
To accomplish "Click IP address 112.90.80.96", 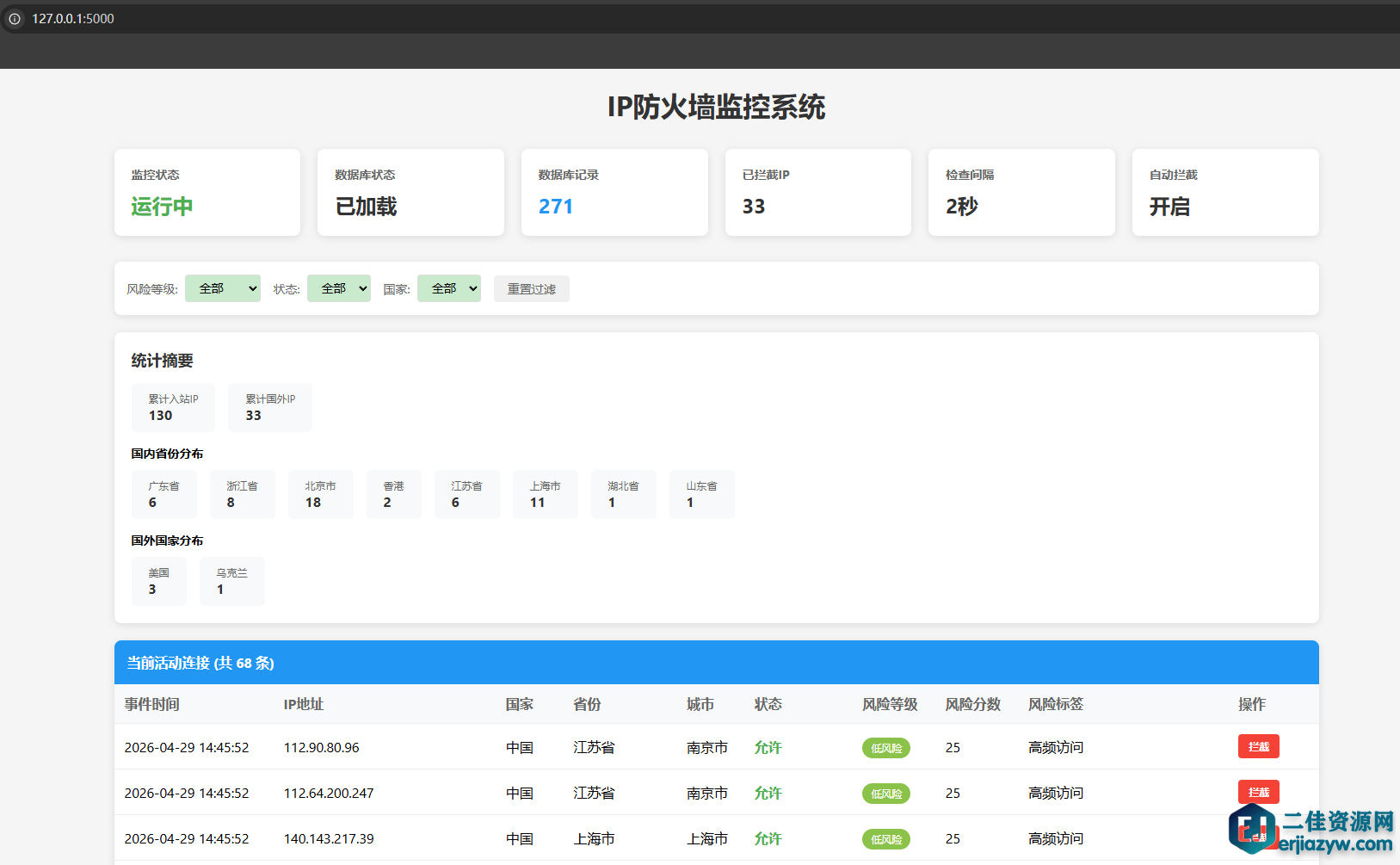I will 322,747.
